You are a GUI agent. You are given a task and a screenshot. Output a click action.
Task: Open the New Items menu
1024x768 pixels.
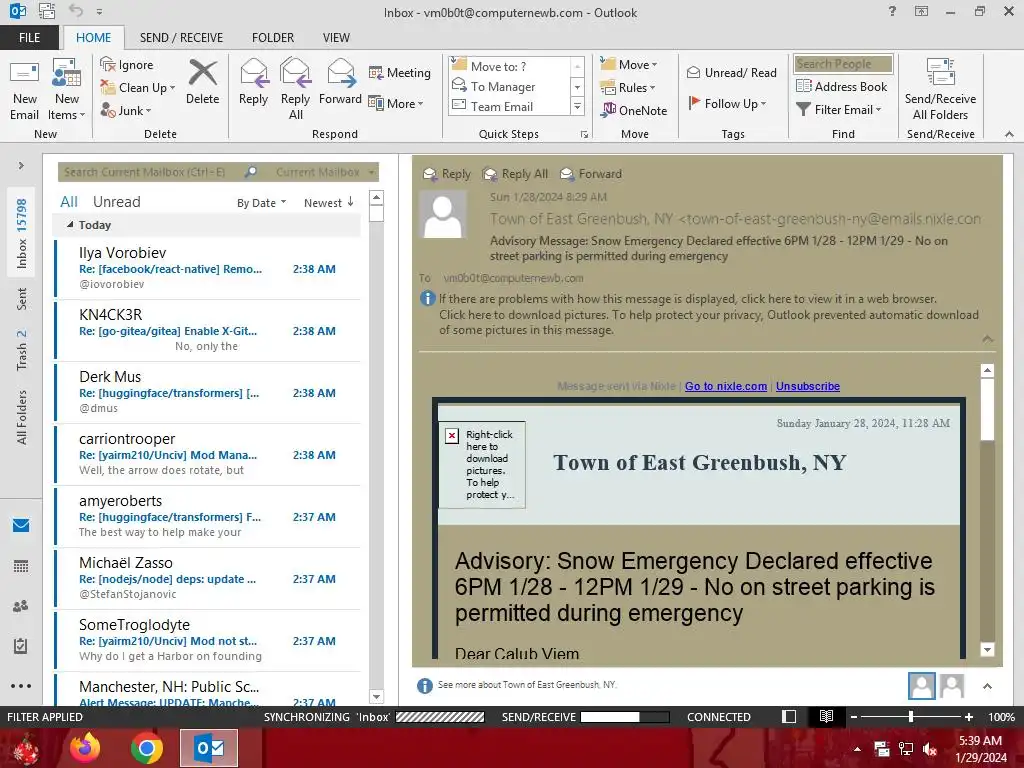67,89
